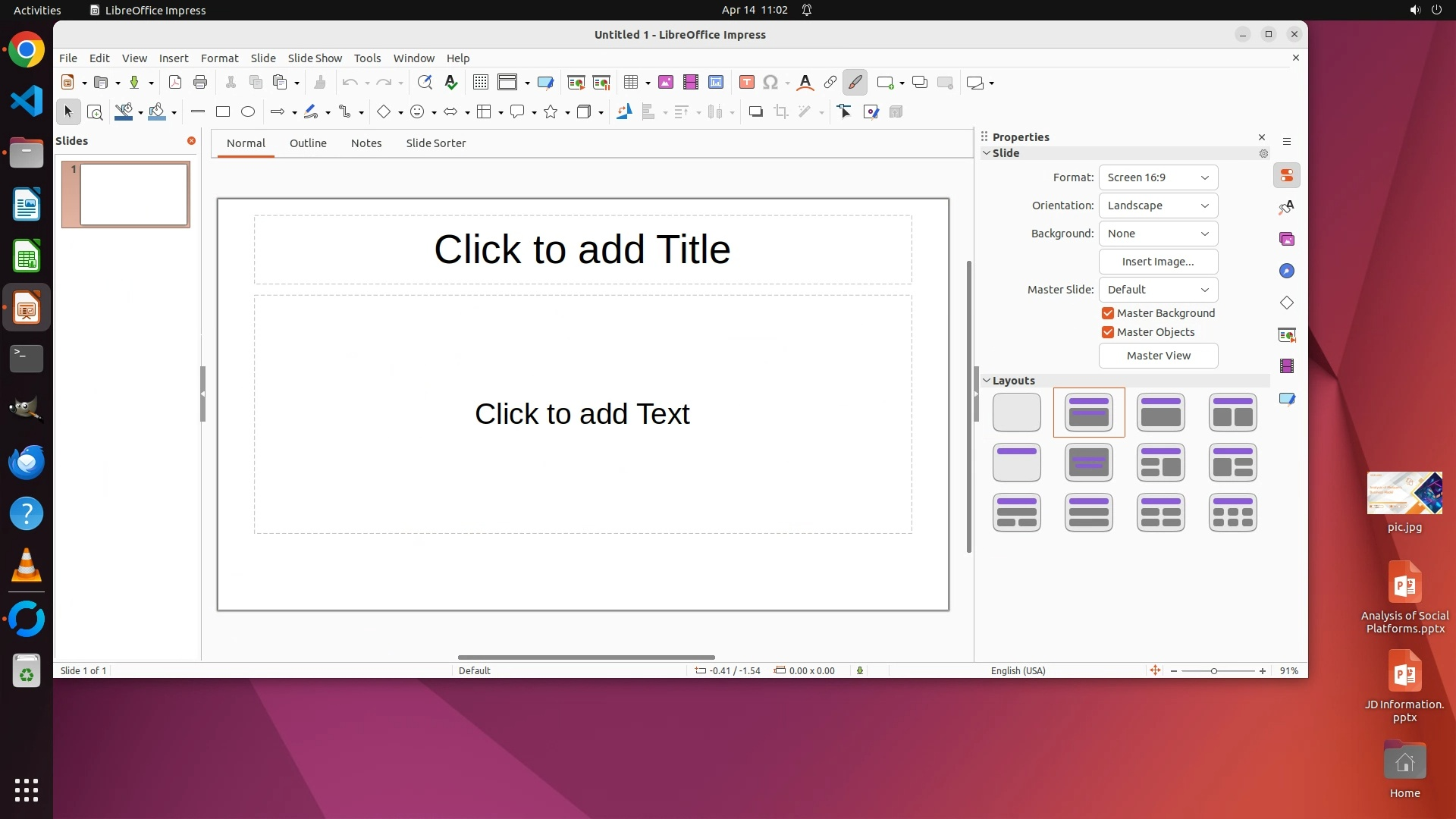Toggle the Crop Image toolbar button
The width and height of the screenshot is (1456, 819).
tap(781, 112)
